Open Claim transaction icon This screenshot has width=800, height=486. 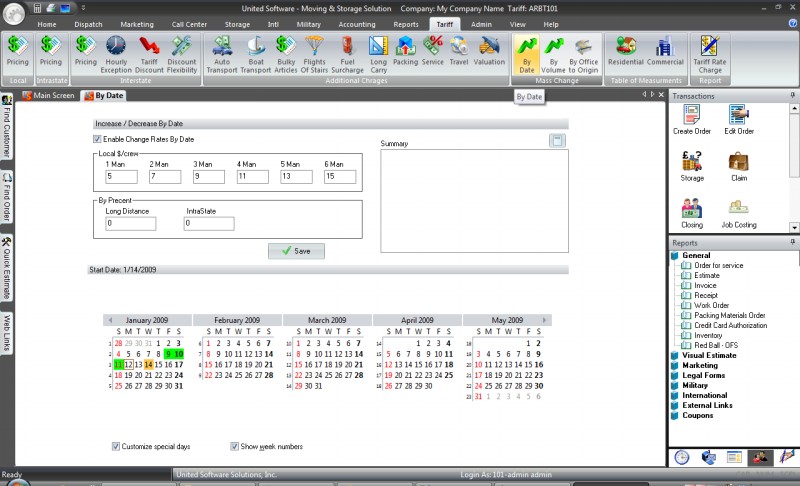click(x=739, y=167)
